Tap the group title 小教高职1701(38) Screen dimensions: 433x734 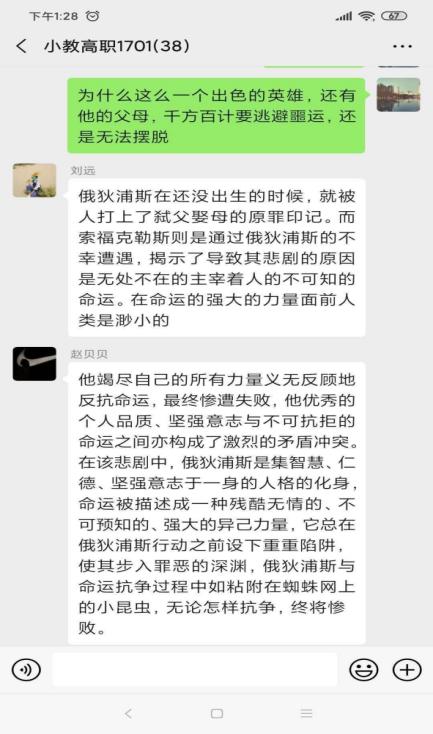click(117, 46)
